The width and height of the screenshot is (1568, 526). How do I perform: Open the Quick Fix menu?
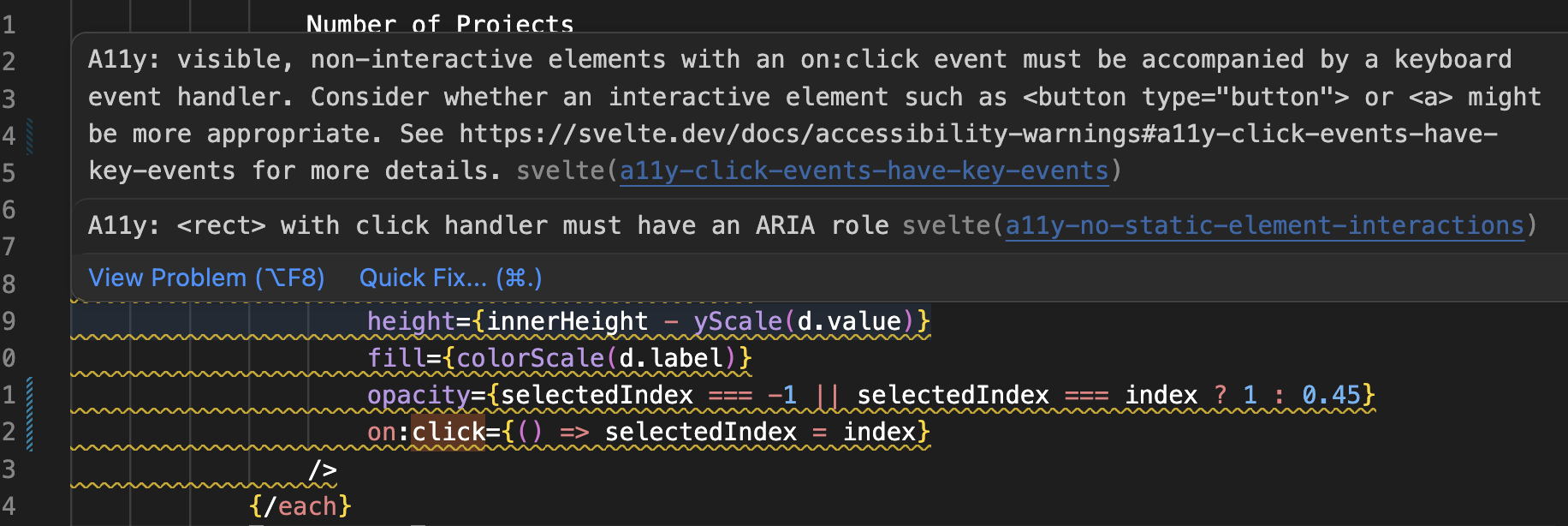[450, 278]
